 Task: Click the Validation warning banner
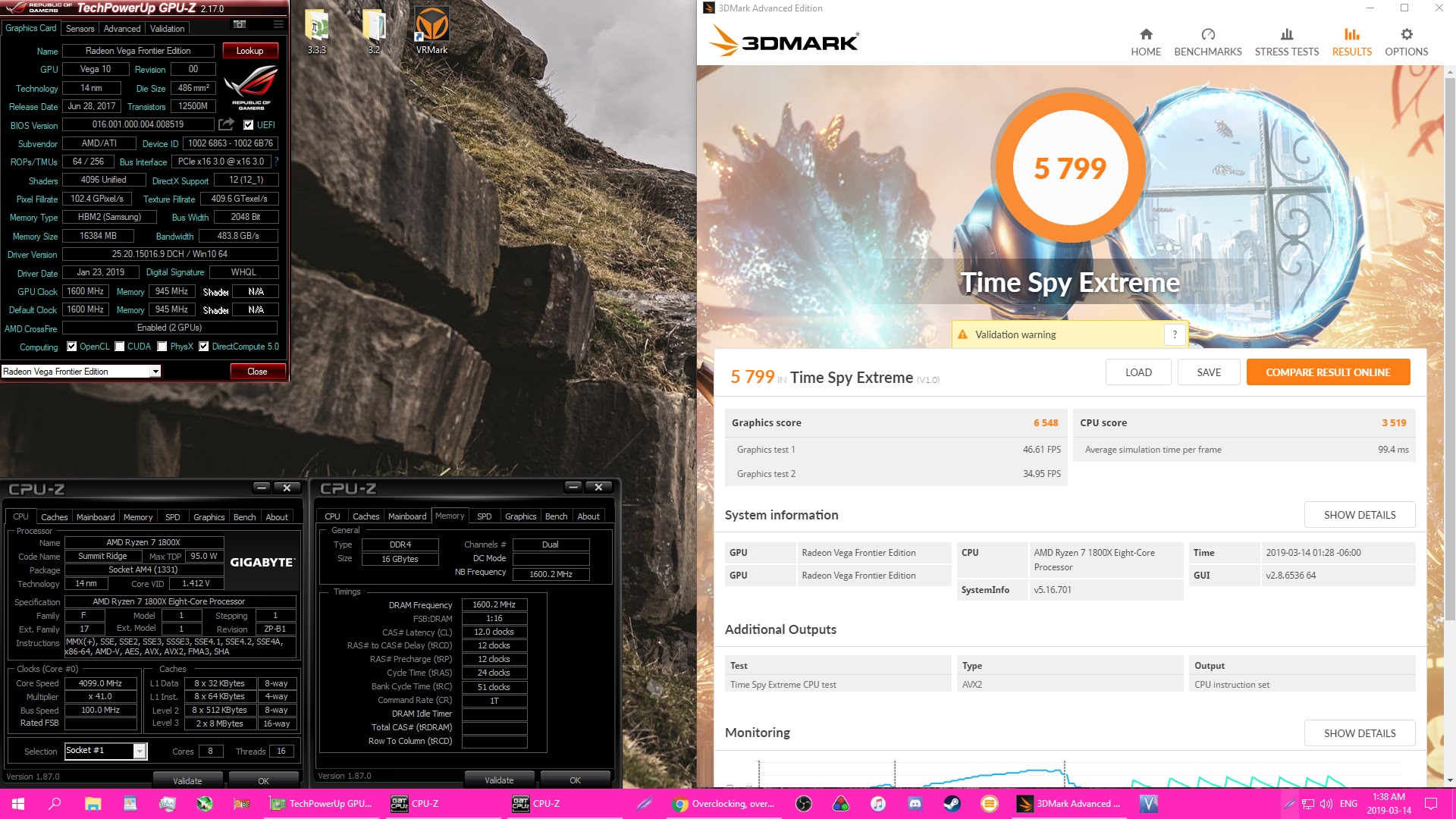(x=1069, y=334)
